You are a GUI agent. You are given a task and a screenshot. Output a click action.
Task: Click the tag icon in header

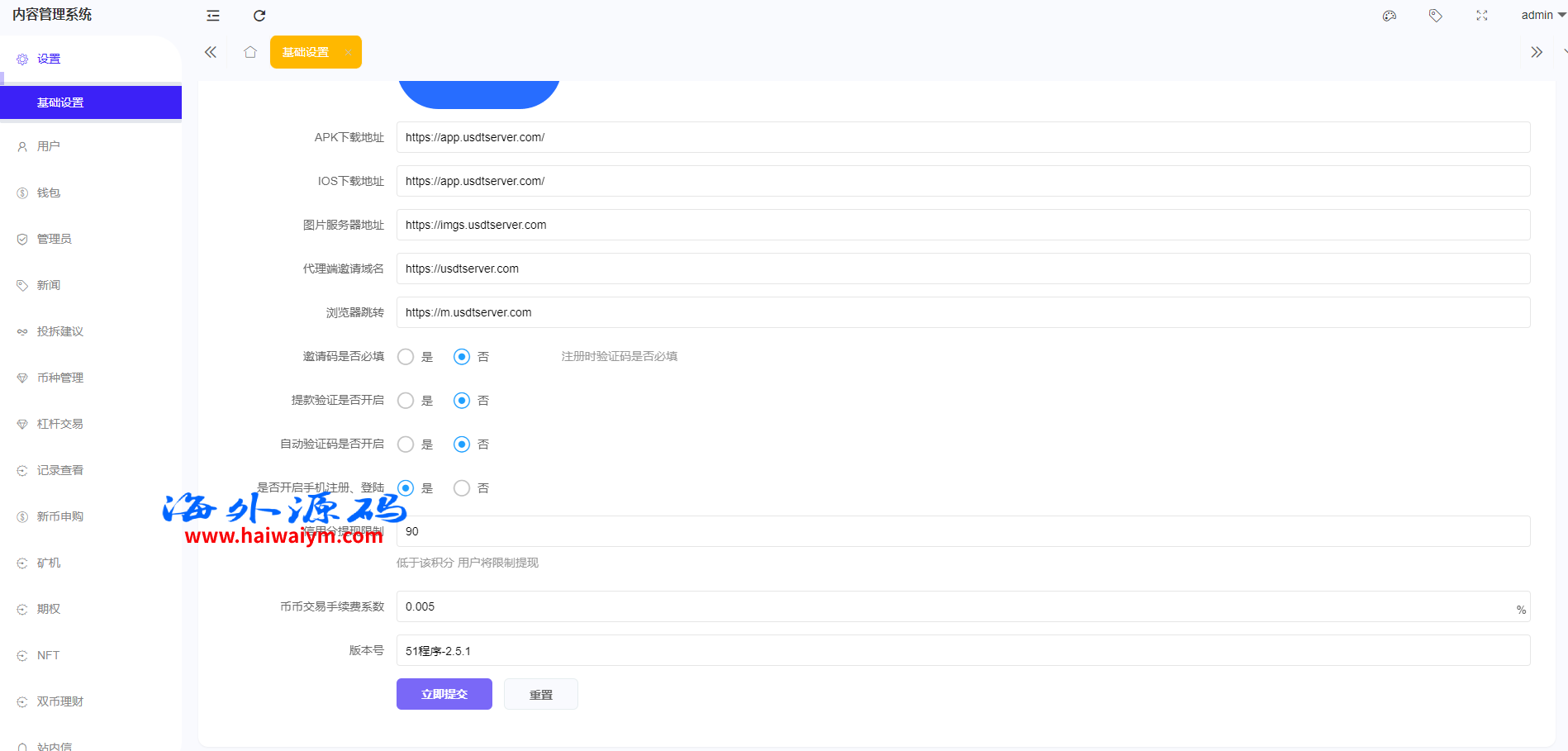(x=1436, y=16)
